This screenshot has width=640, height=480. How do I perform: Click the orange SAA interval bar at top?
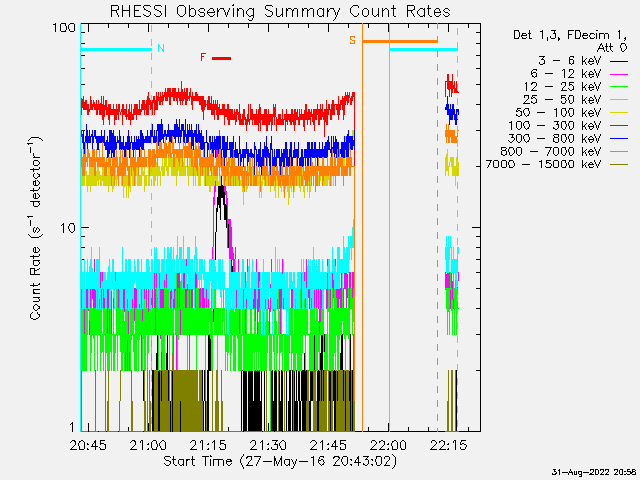click(400, 41)
